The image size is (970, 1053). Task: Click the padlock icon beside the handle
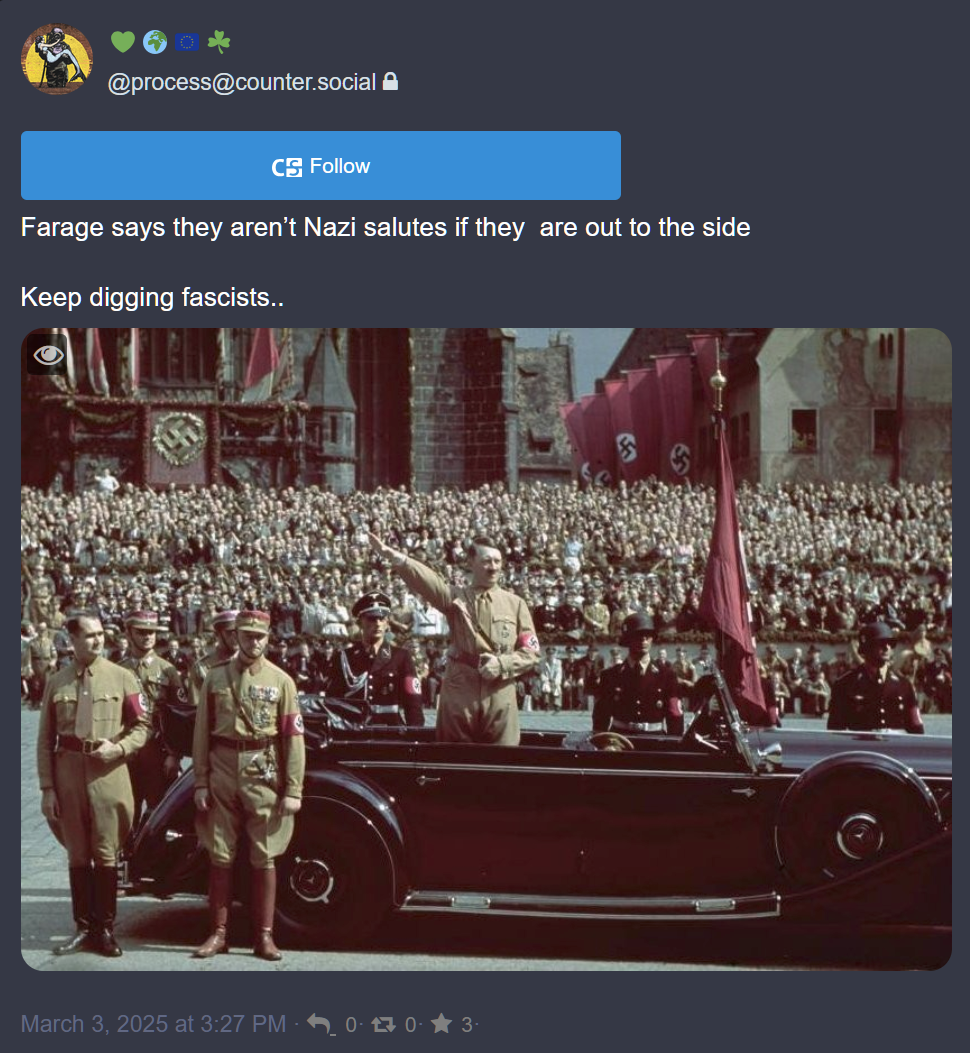point(390,81)
